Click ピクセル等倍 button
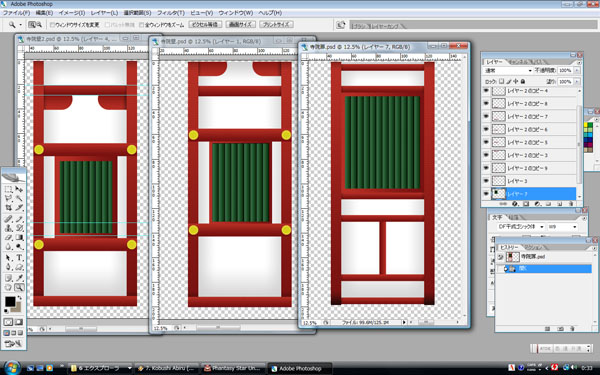 click(205, 24)
